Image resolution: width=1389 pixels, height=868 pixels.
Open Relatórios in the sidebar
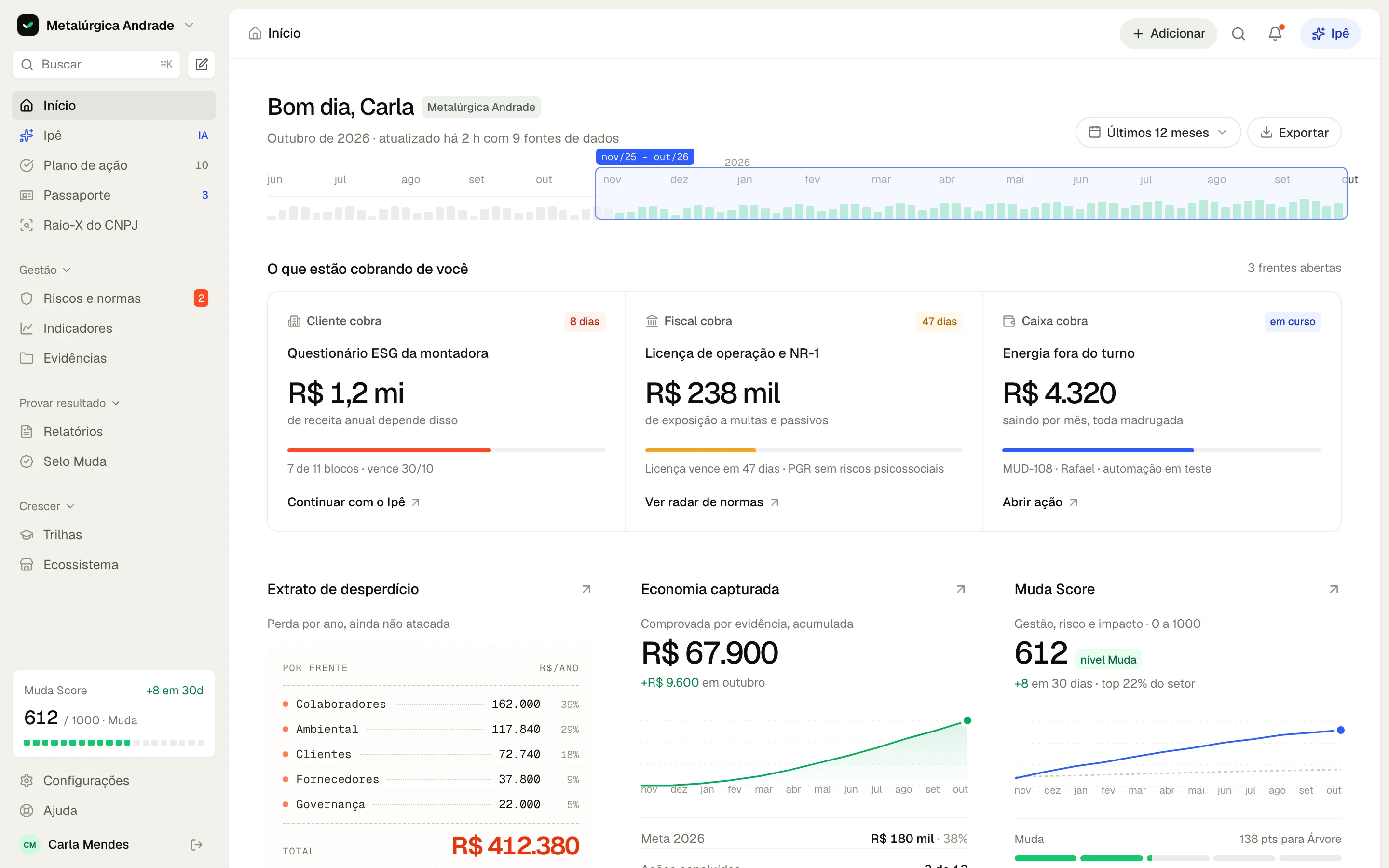(x=114, y=432)
